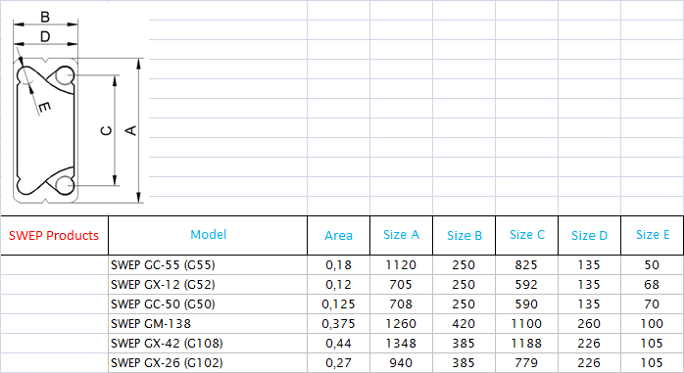Click dimension label C in the drawing

[106, 130]
